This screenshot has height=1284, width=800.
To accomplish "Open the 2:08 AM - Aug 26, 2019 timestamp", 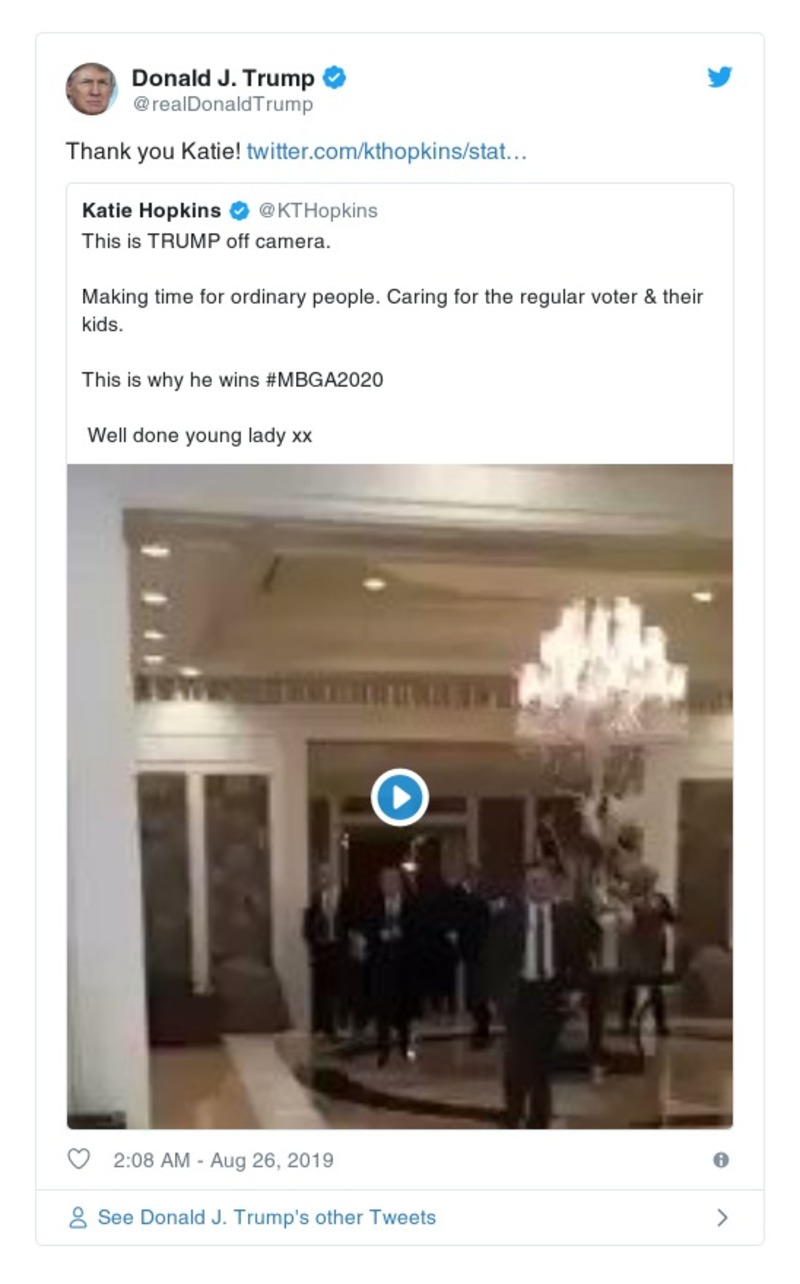I will [x=224, y=1160].
